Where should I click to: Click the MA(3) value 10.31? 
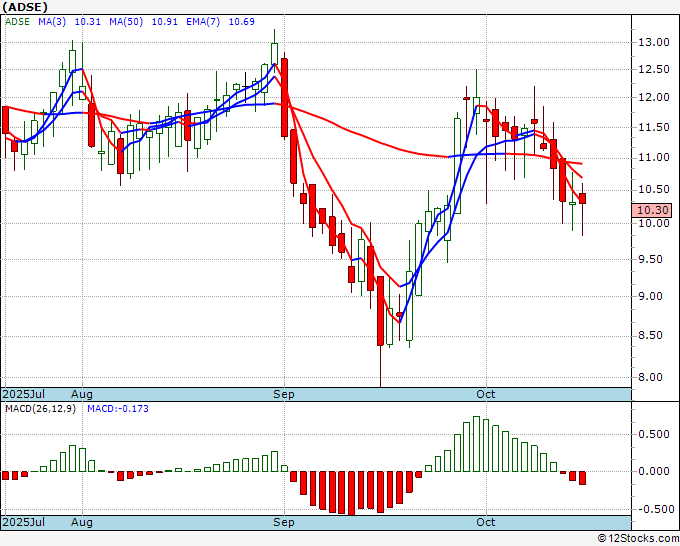88,22
